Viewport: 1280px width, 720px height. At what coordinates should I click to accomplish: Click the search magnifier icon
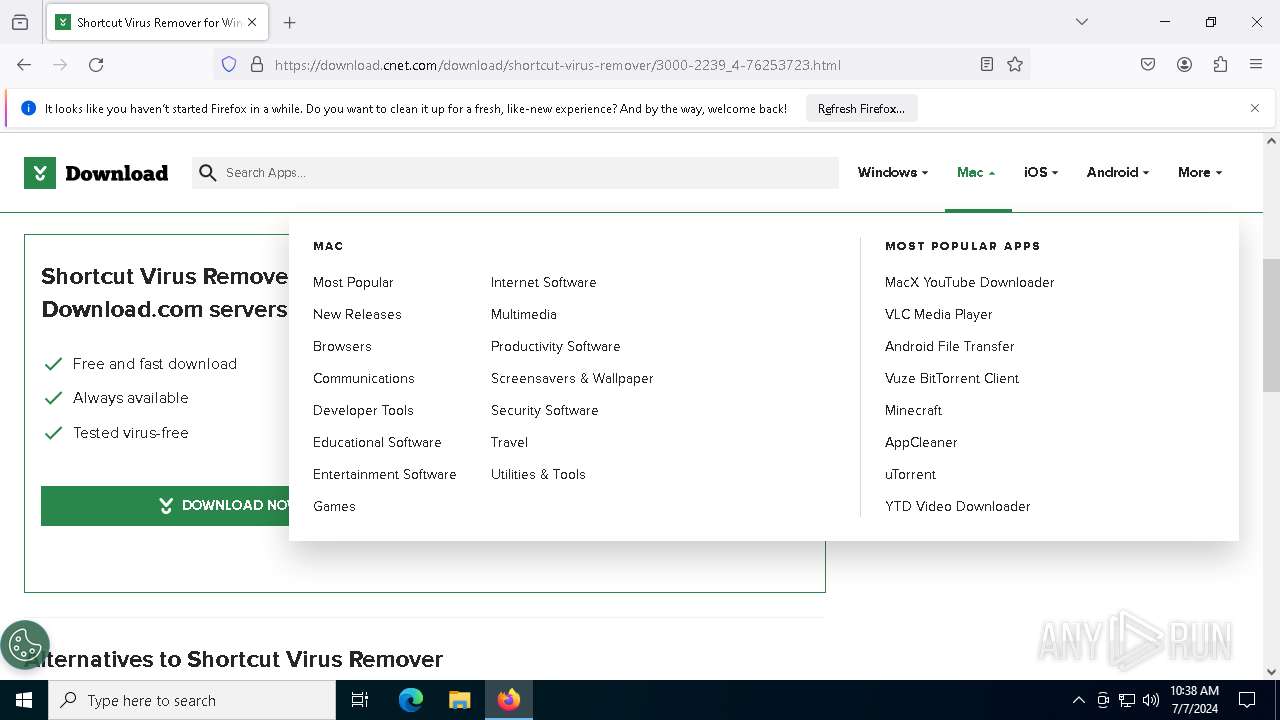pyautogui.click(x=207, y=173)
